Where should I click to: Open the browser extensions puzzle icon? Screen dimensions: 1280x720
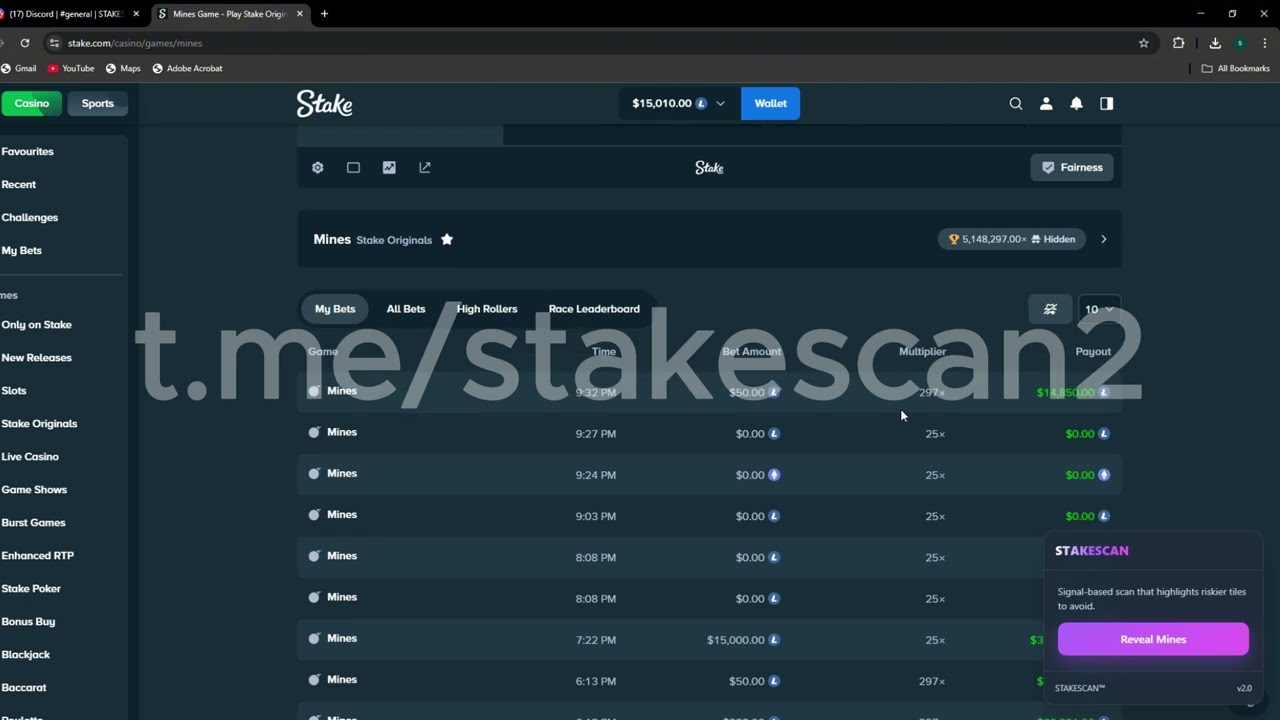(x=1178, y=43)
